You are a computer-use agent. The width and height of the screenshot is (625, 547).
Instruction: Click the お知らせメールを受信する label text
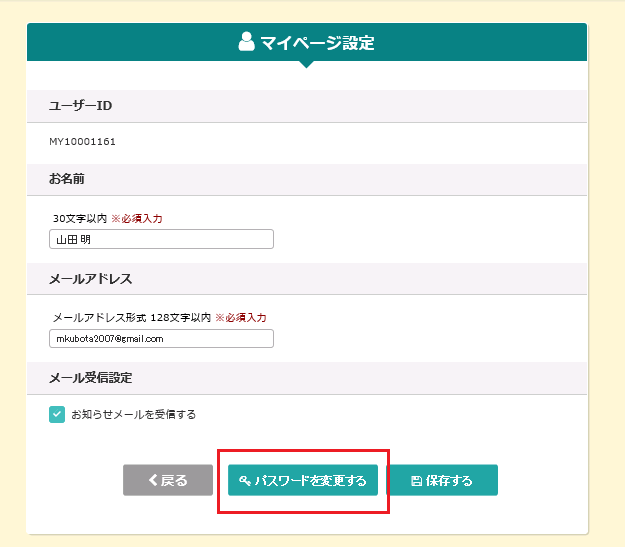(134, 415)
